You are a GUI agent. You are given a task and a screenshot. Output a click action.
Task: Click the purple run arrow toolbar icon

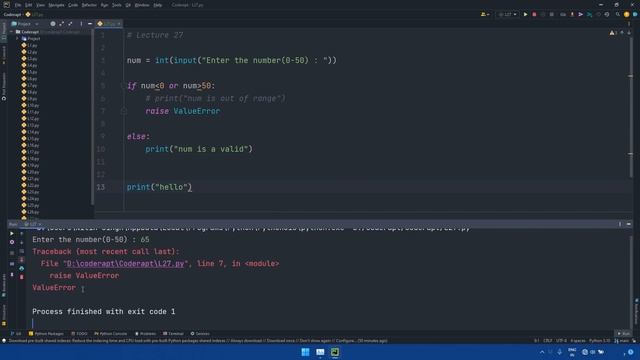tap(580, 14)
